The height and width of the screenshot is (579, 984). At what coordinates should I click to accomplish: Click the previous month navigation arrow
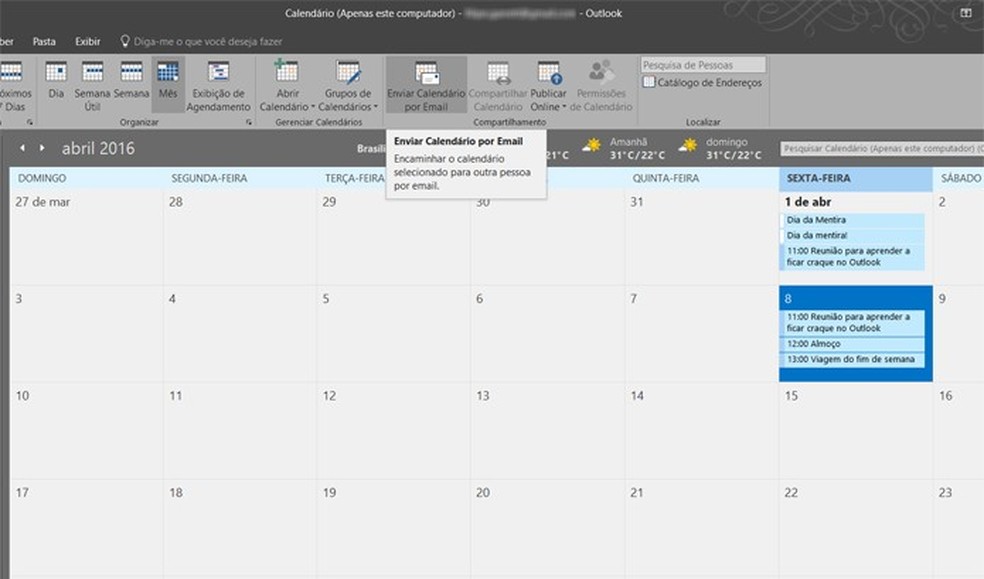[25, 146]
